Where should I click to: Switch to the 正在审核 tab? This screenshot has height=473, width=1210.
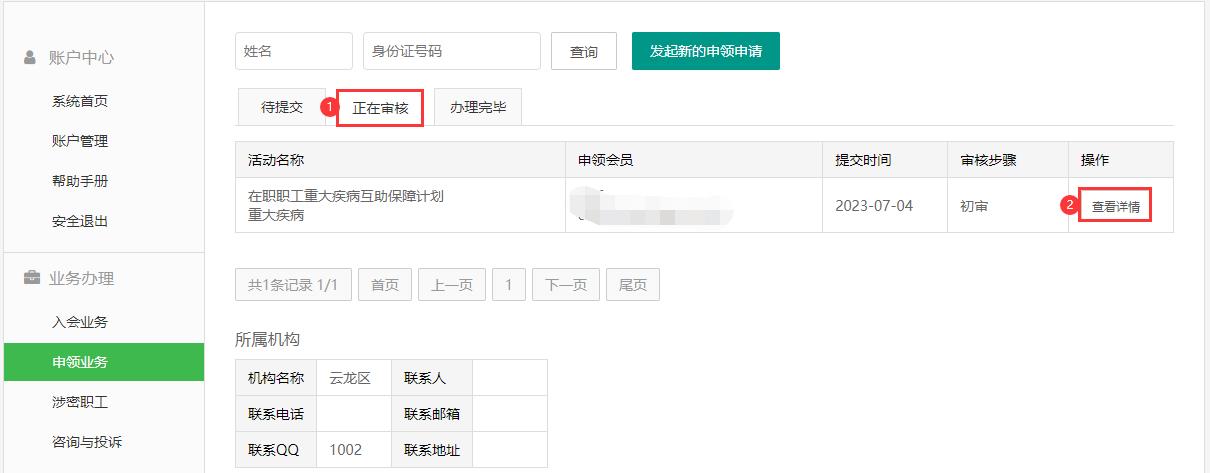pos(380,108)
